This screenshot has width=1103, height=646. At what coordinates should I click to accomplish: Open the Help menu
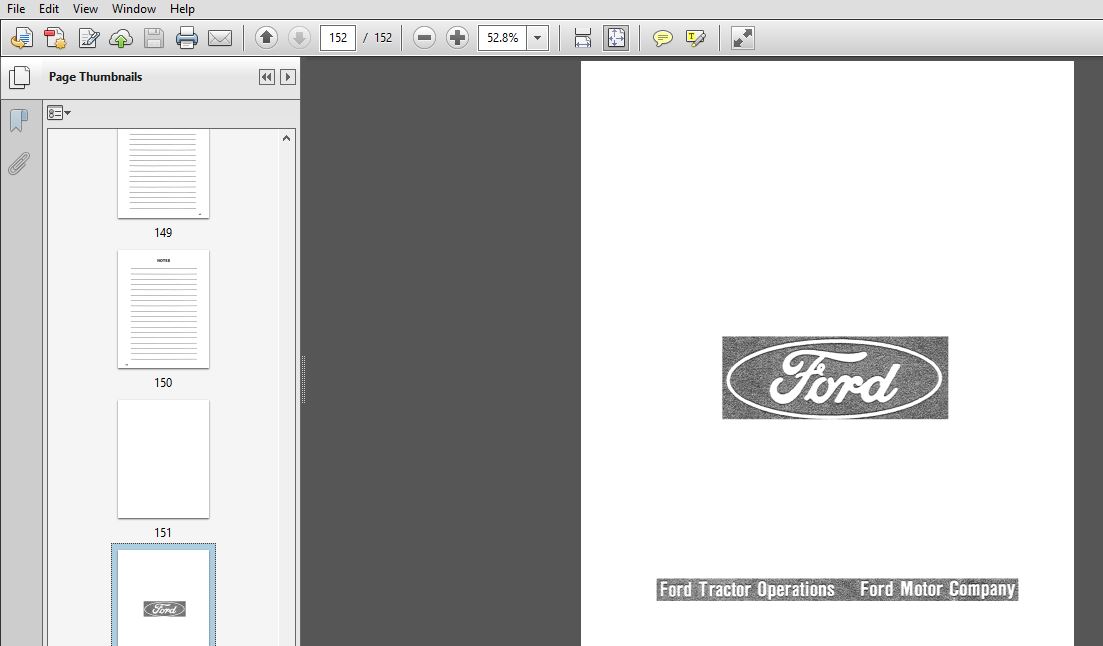pos(182,9)
